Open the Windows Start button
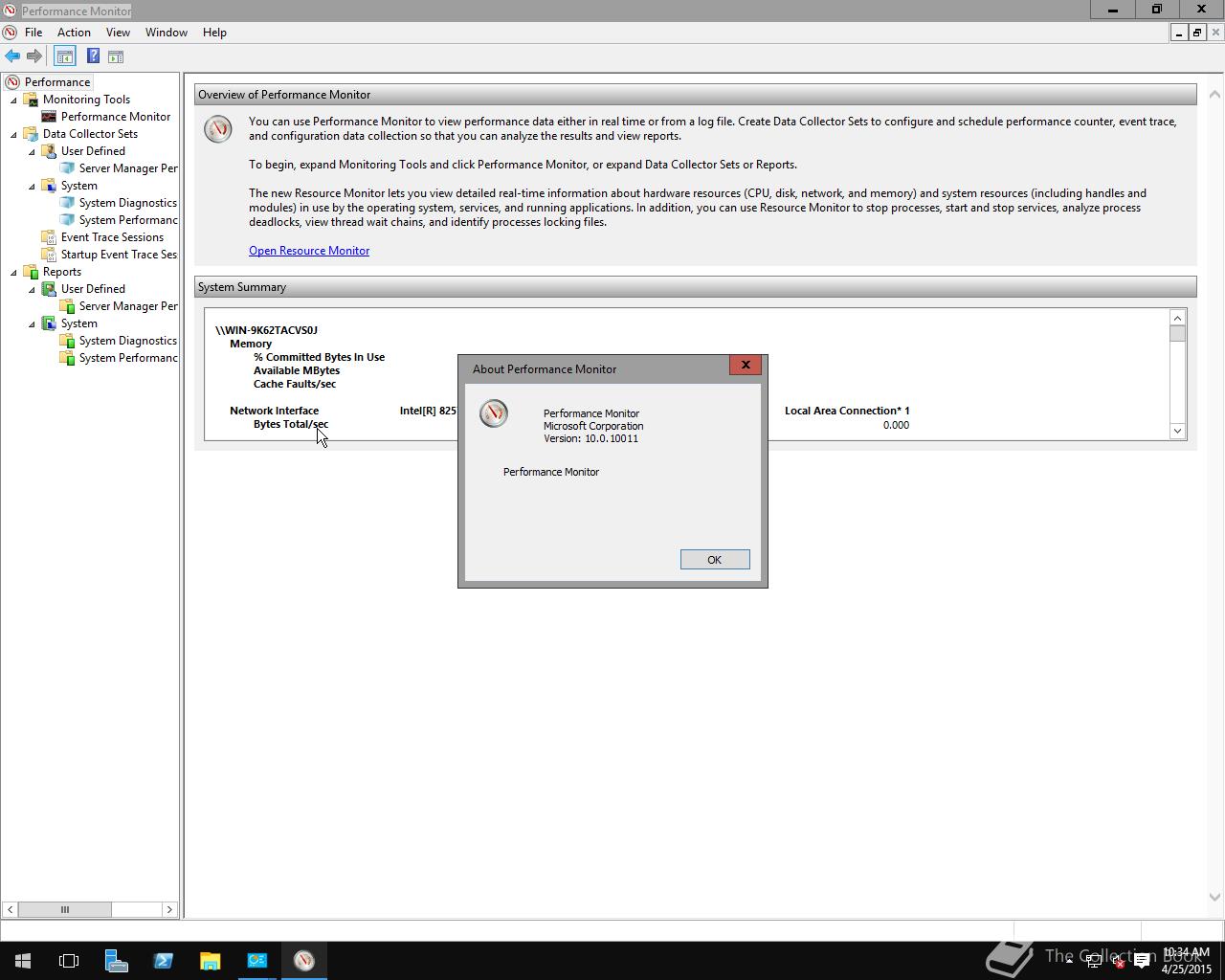Viewport: 1225px width, 980px height. [23, 961]
